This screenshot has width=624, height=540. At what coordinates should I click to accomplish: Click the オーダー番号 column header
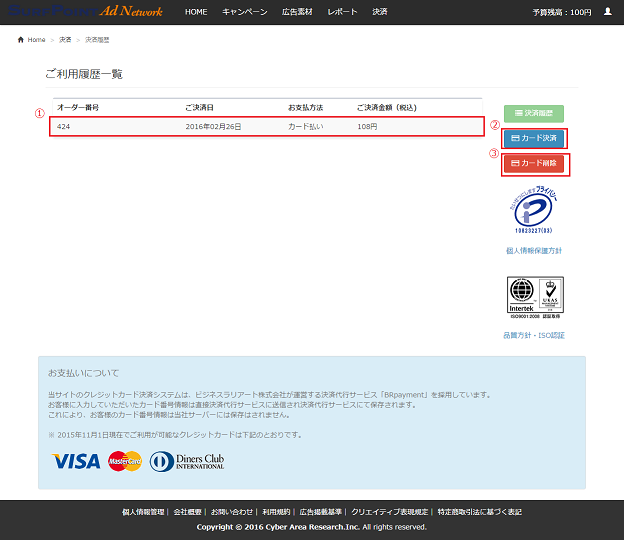tap(78, 107)
